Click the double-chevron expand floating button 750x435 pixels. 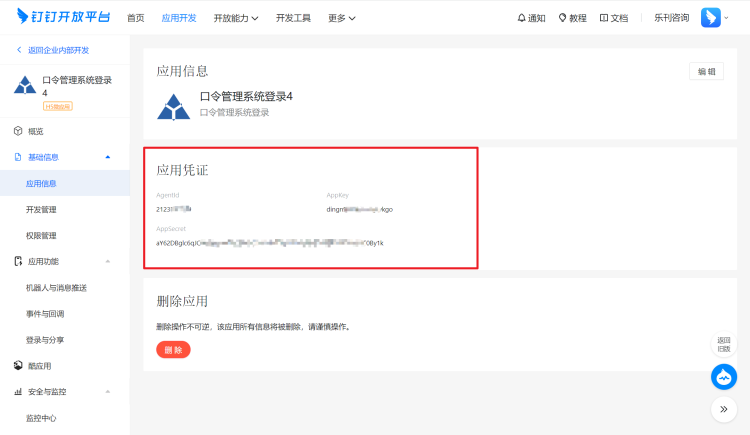[x=724, y=409]
